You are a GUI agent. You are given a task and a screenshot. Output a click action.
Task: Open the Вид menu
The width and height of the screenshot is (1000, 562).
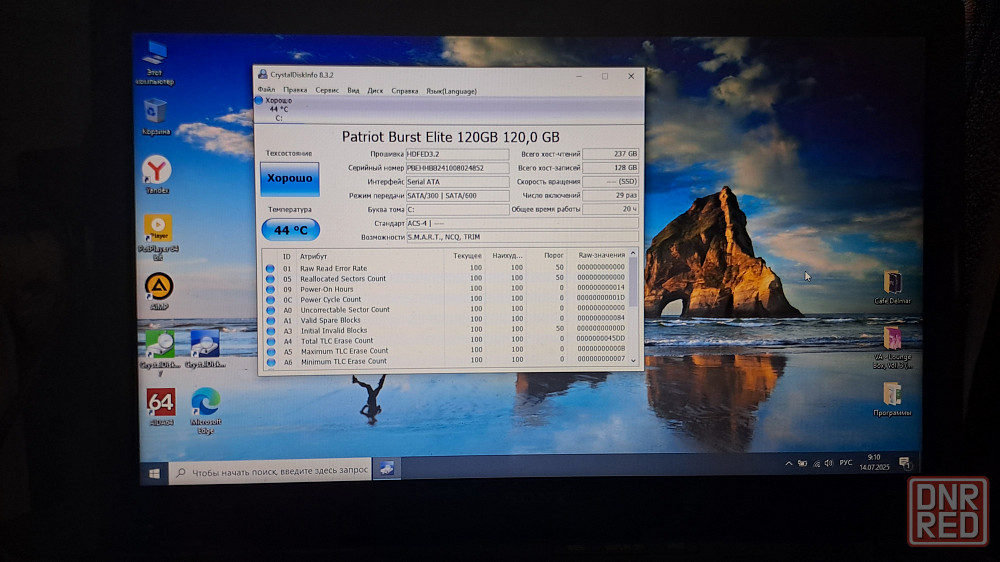(353, 91)
